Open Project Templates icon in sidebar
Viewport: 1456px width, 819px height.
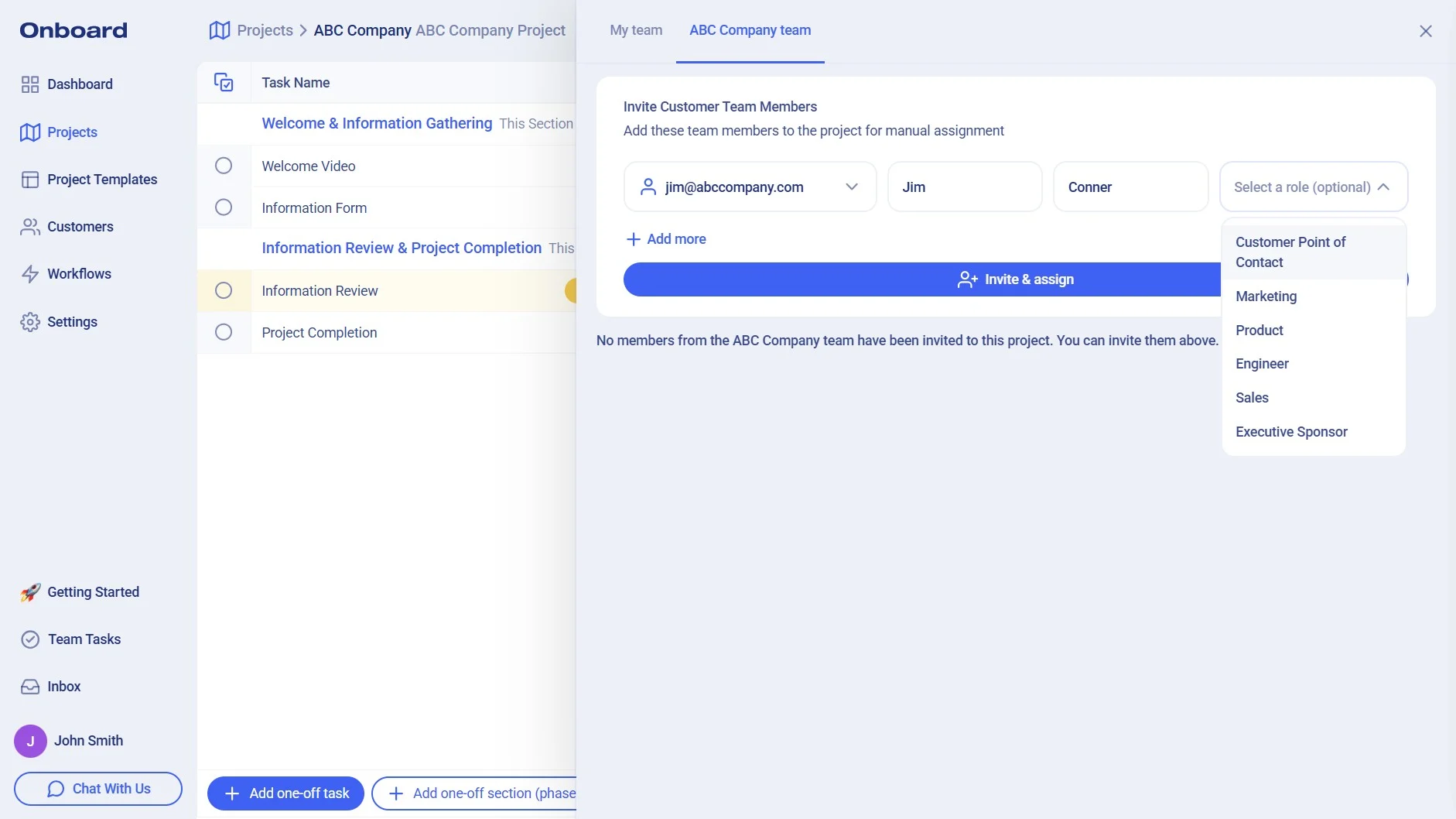[x=30, y=180]
